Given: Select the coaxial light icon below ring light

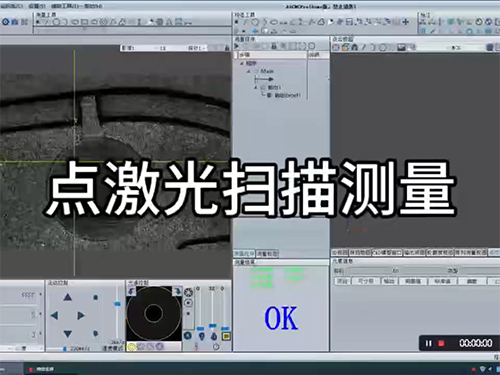Looking at the screenshot, I should (x=189, y=303).
